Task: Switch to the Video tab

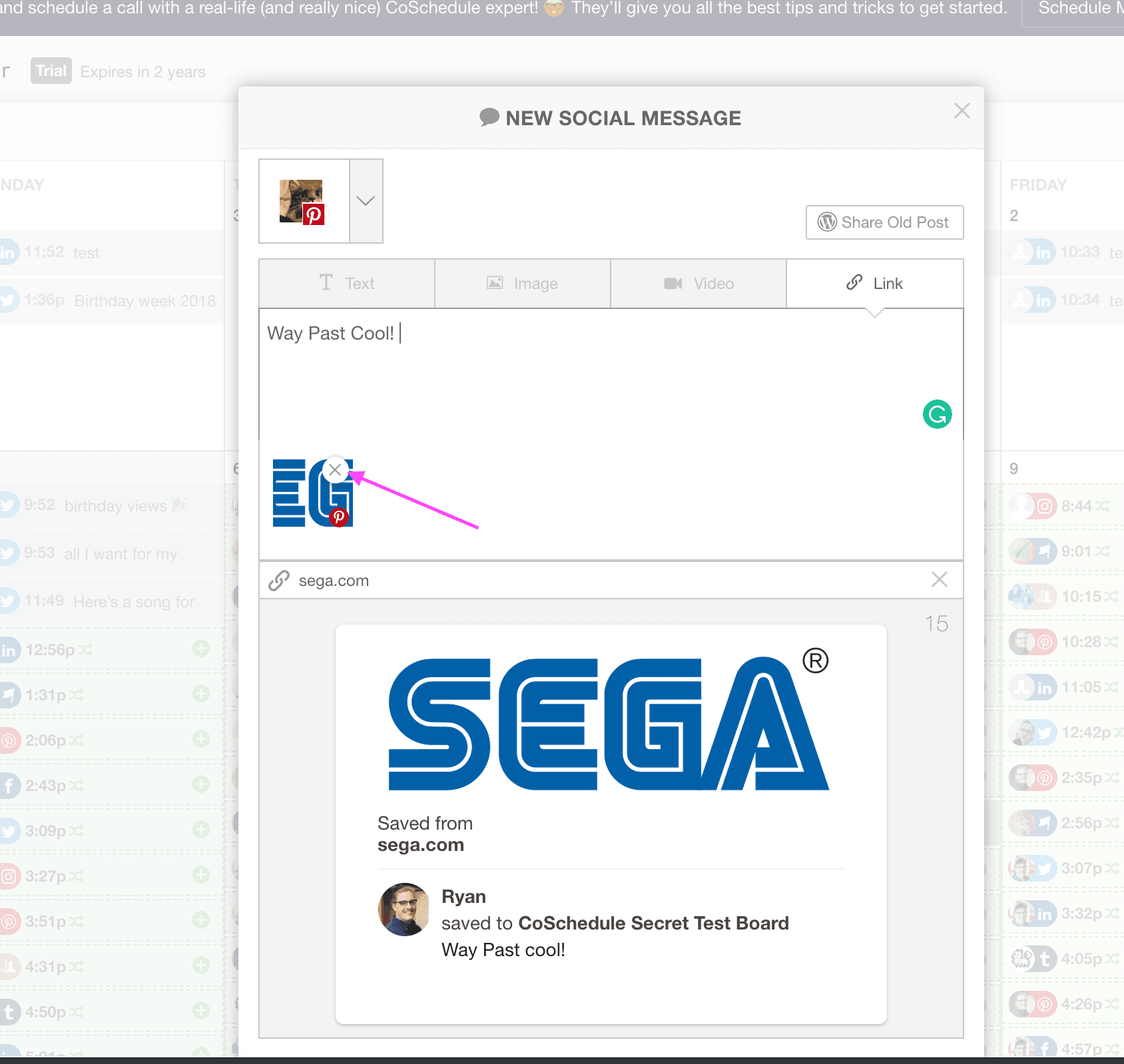Action: 699,284
